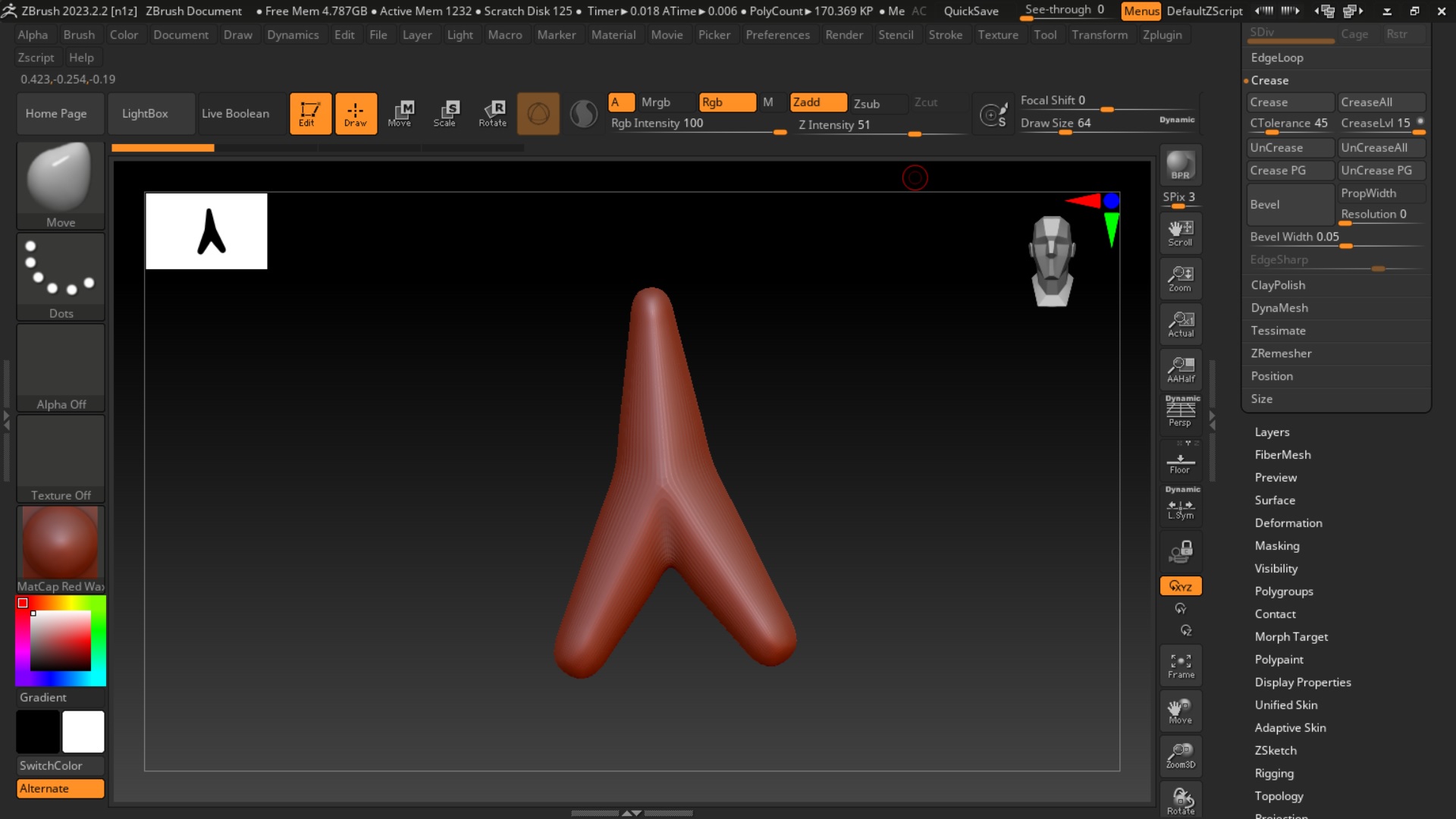Expand the DynaMesh section
This screenshot has height=819, width=1456.
pos(1279,308)
